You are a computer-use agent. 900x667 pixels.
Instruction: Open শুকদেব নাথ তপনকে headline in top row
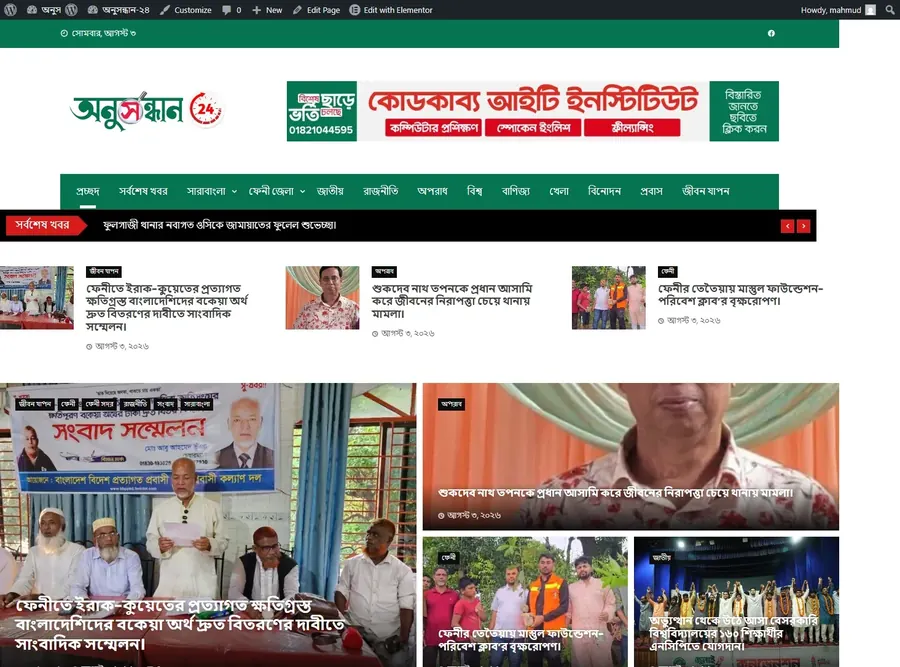tap(452, 301)
